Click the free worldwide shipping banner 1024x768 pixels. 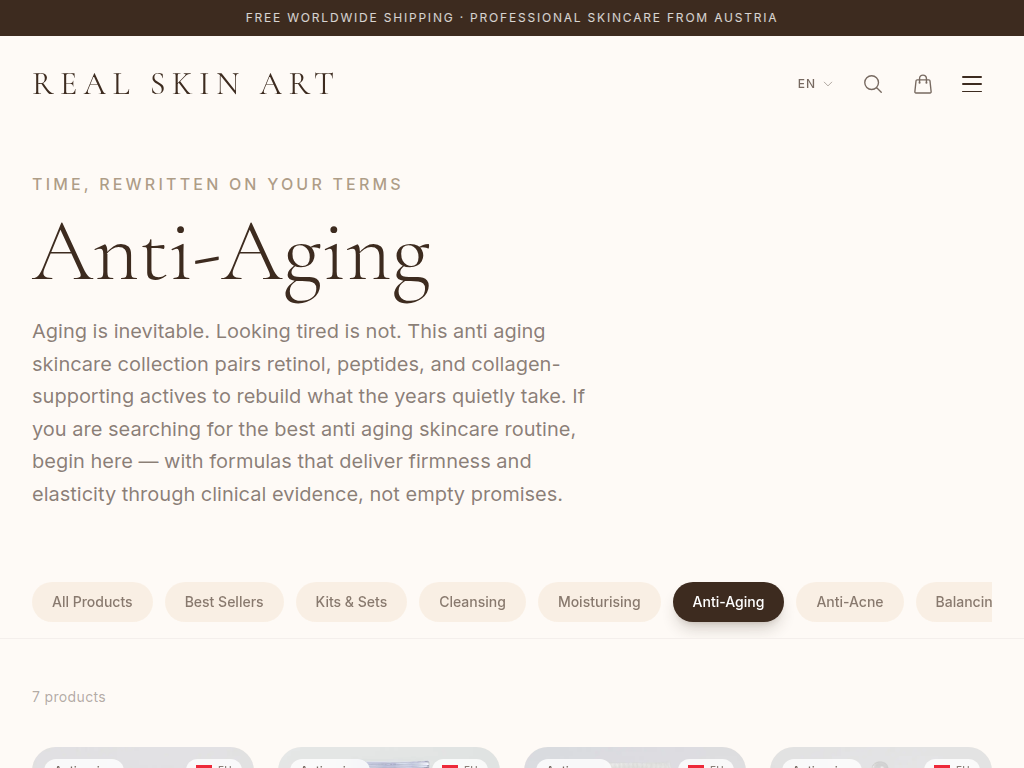511,18
